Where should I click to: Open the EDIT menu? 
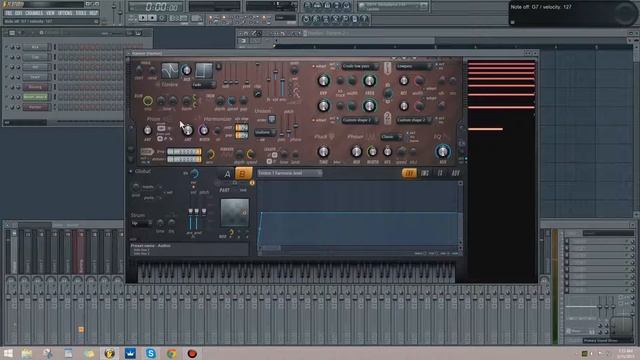pyautogui.click(x=18, y=13)
